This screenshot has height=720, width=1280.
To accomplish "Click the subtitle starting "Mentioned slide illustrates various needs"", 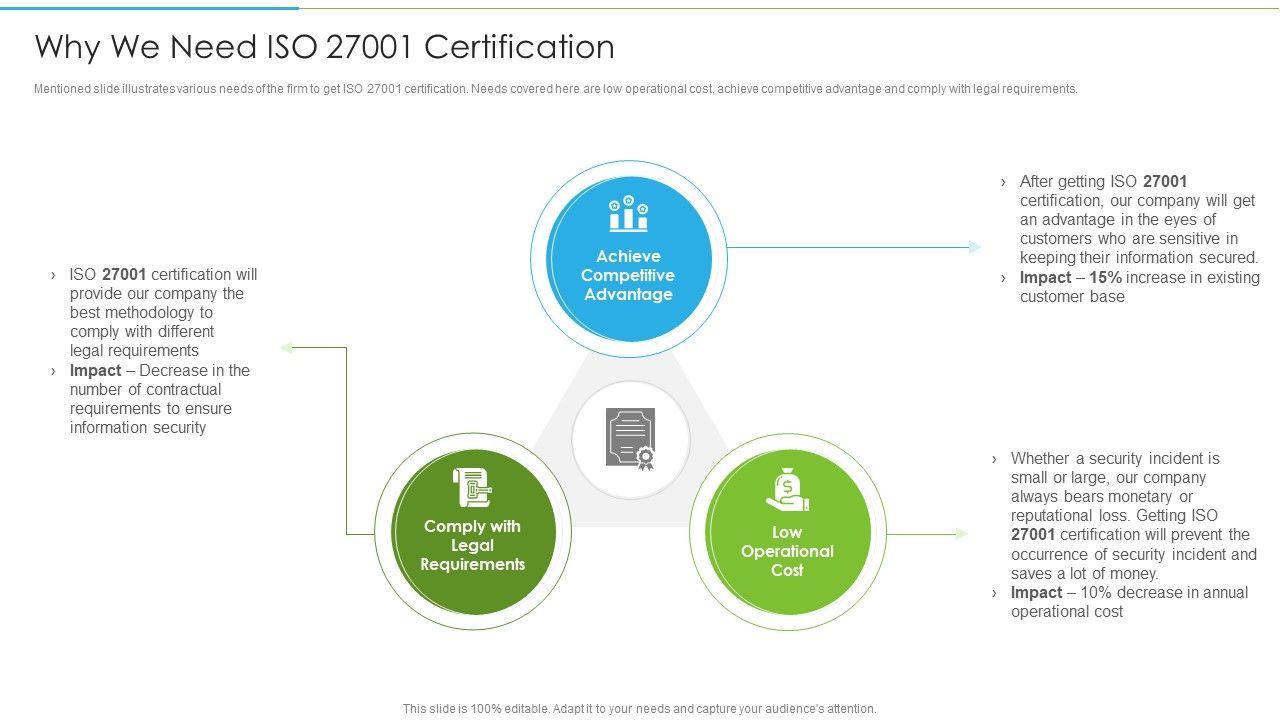I will point(556,89).
